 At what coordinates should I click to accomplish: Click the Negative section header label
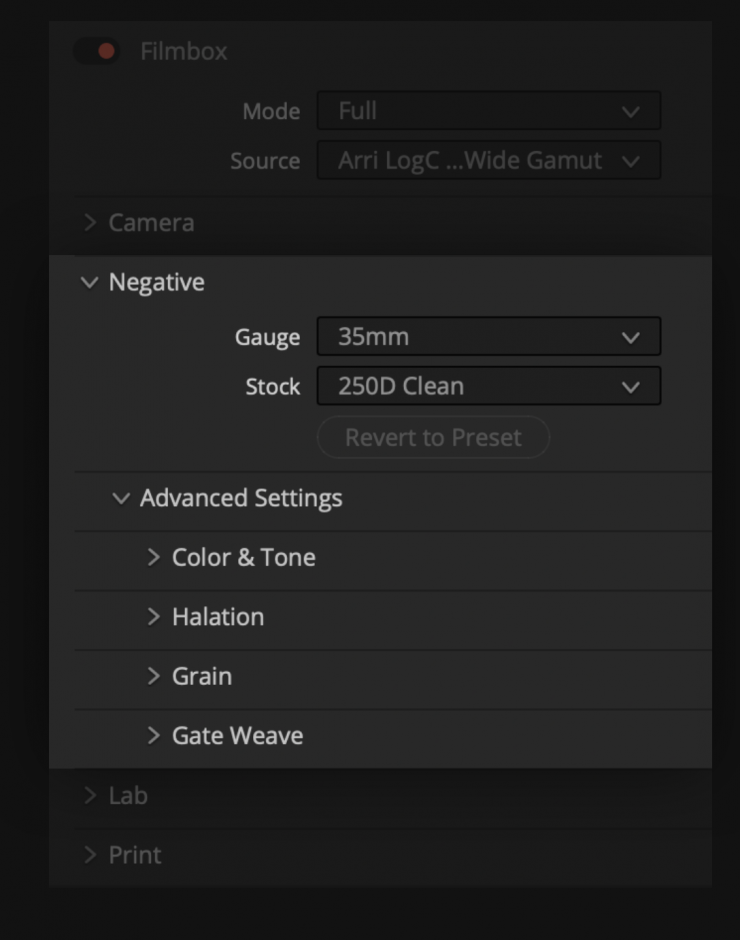tap(157, 283)
